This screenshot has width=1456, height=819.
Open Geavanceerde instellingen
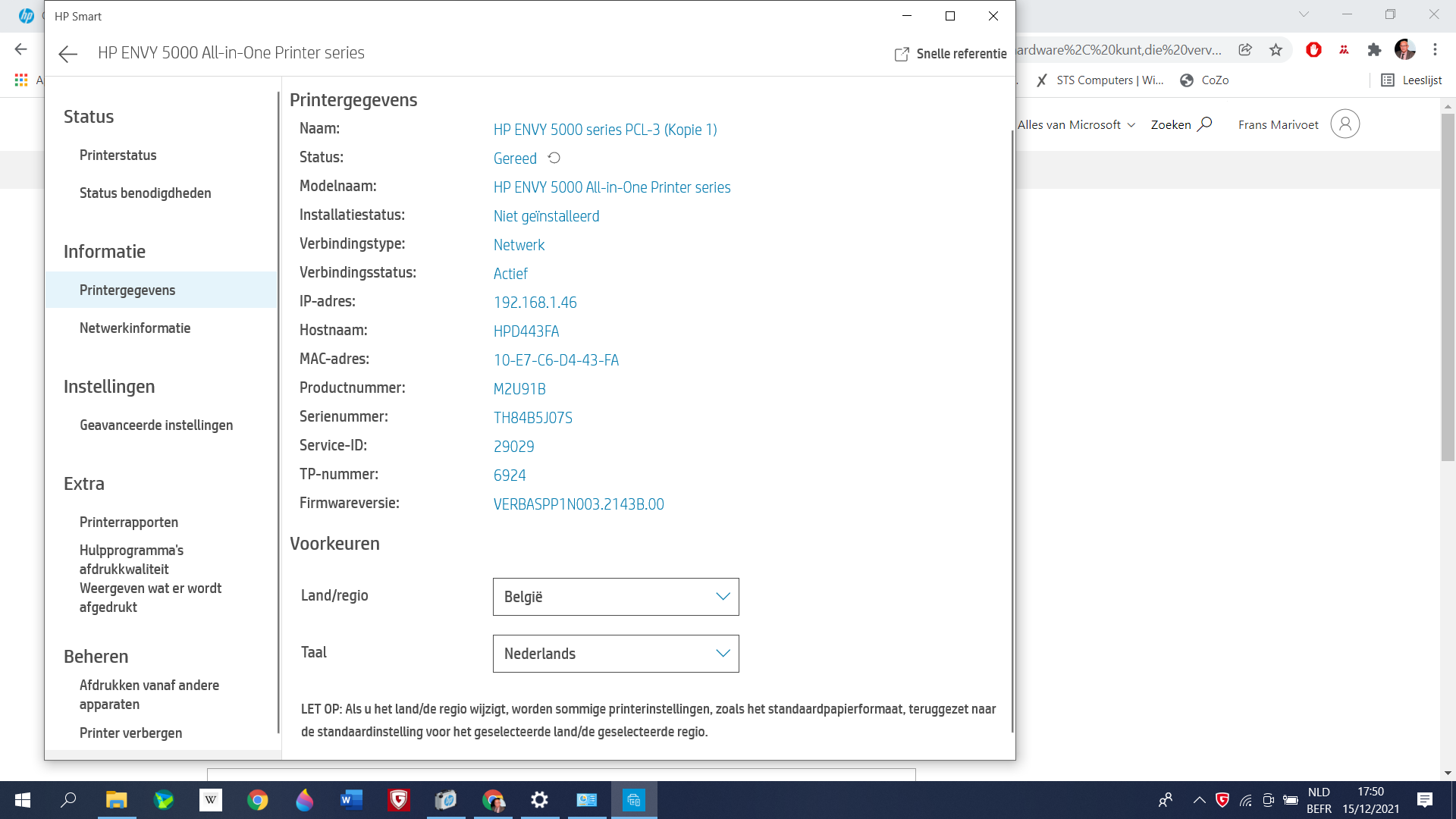tap(156, 425)
